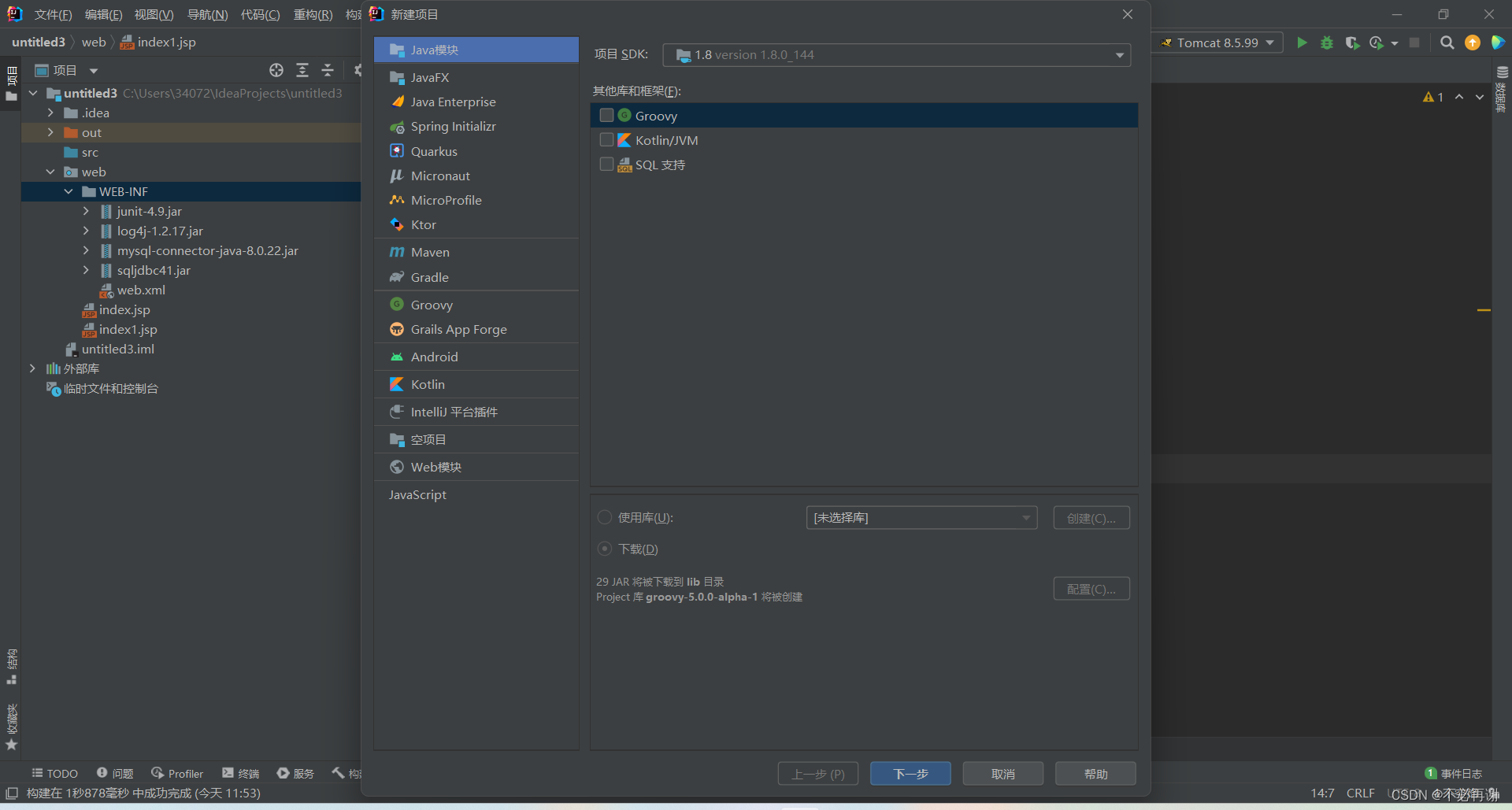Screen dimensions: 1512x810
Task: Choose Kotlin project type
Action: (476, 384)
